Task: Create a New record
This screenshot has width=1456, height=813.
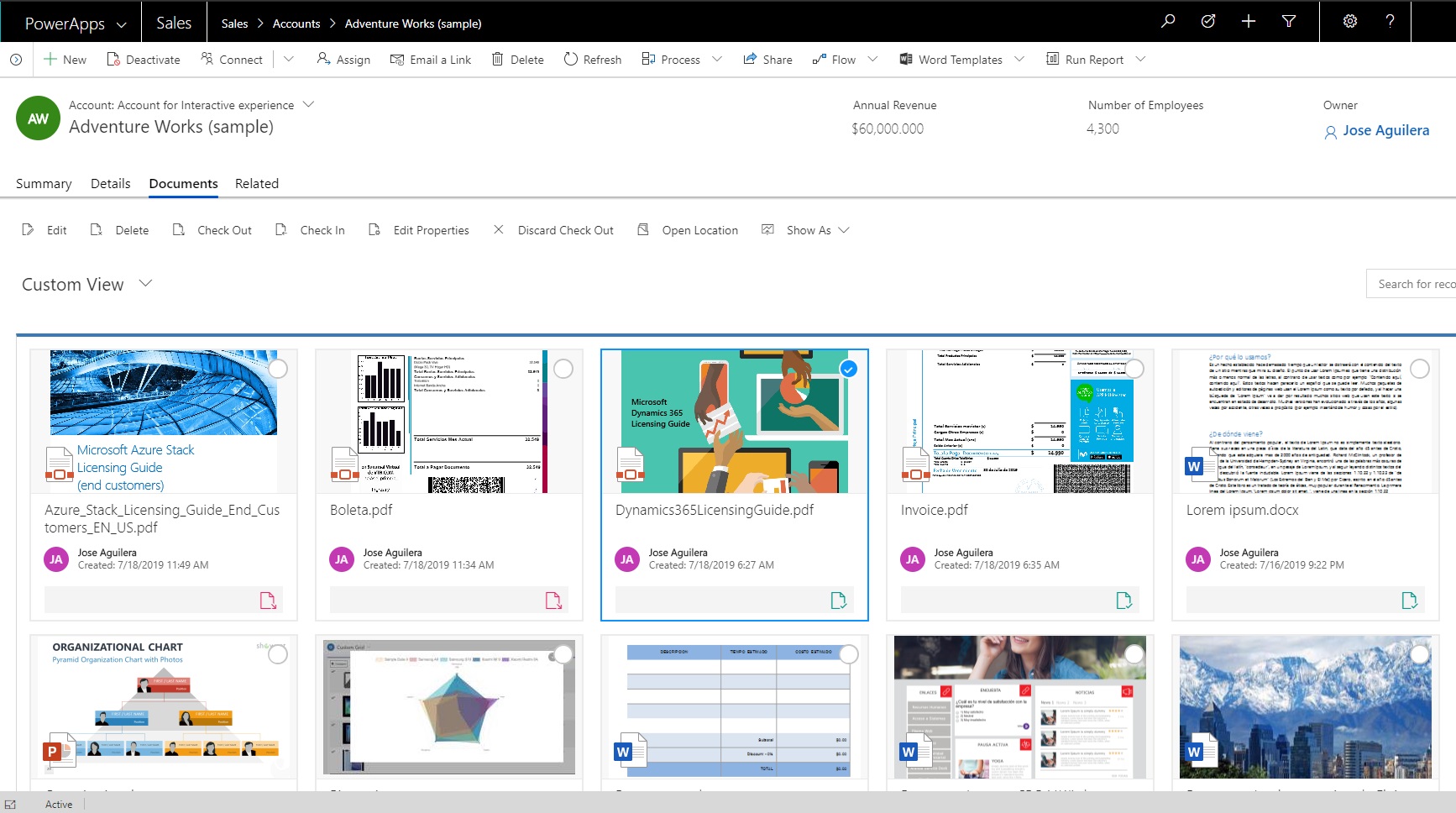Action: coord(65,60)
